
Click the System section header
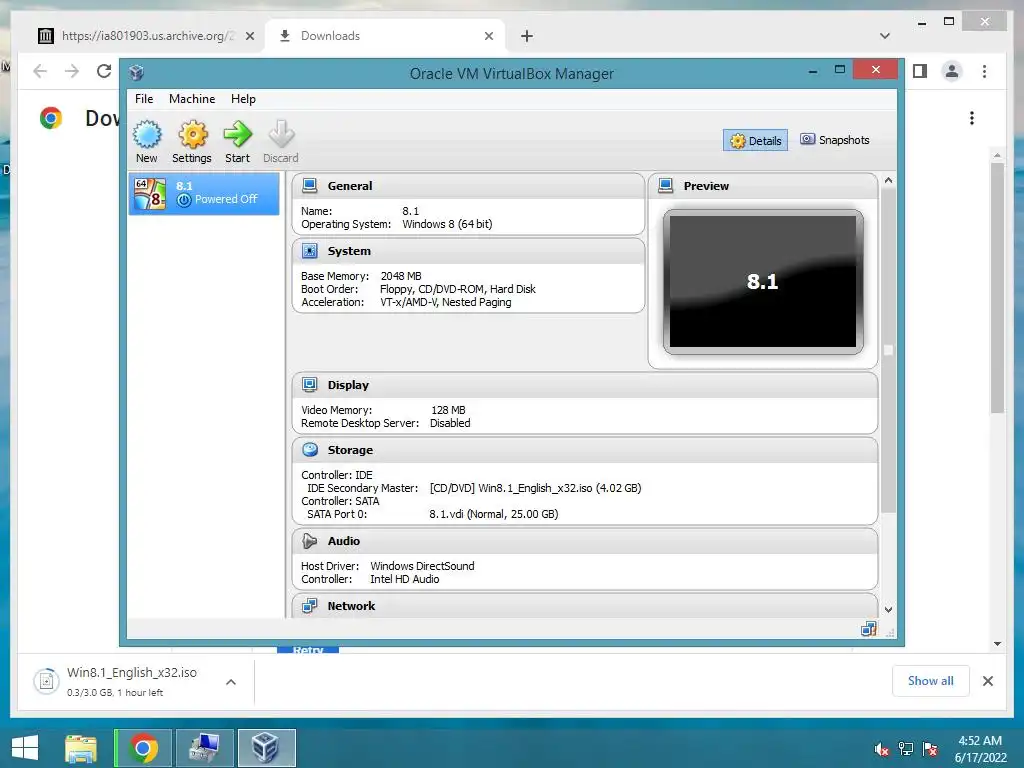(x=468, y=251)
